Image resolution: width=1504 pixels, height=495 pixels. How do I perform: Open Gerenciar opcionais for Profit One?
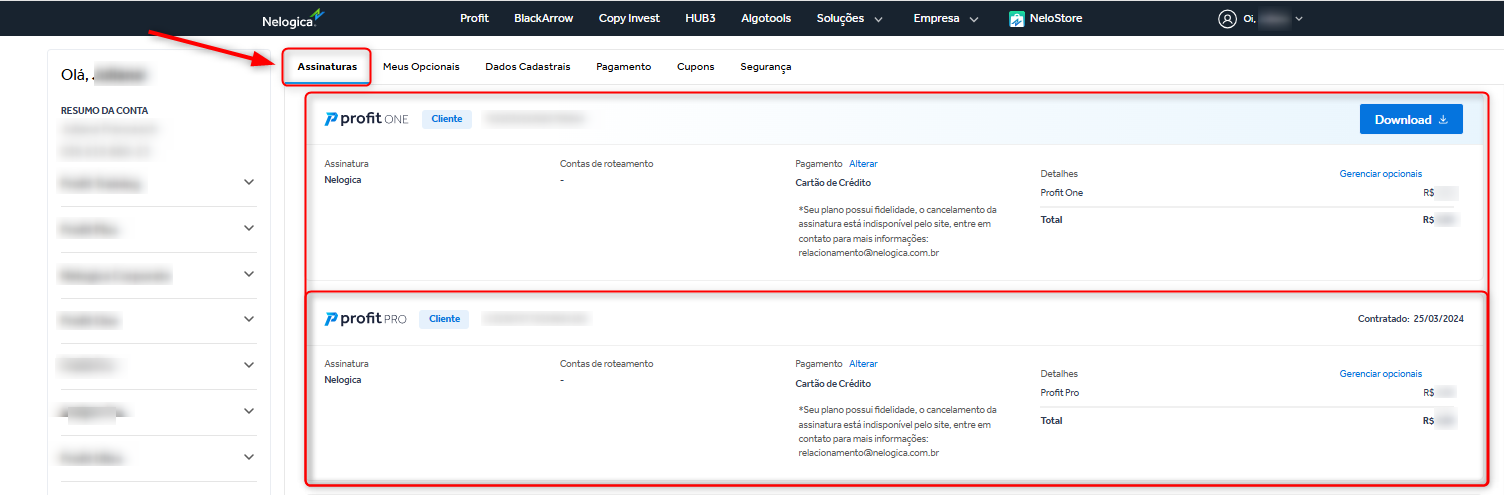(x=1380, y=174)
